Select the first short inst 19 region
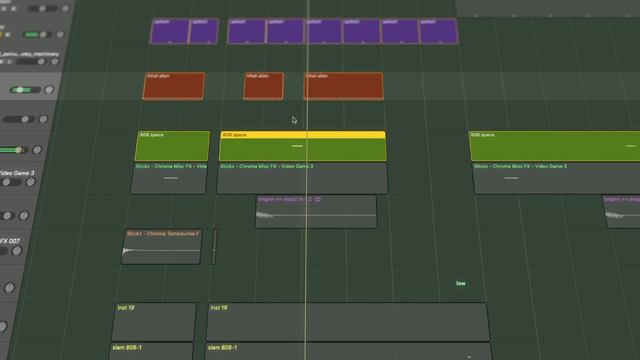 point(154,322)
